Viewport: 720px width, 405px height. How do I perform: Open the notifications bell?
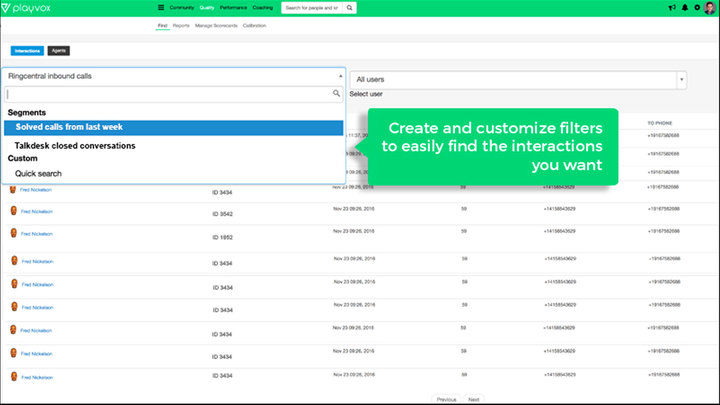click(x=686, y=8)
